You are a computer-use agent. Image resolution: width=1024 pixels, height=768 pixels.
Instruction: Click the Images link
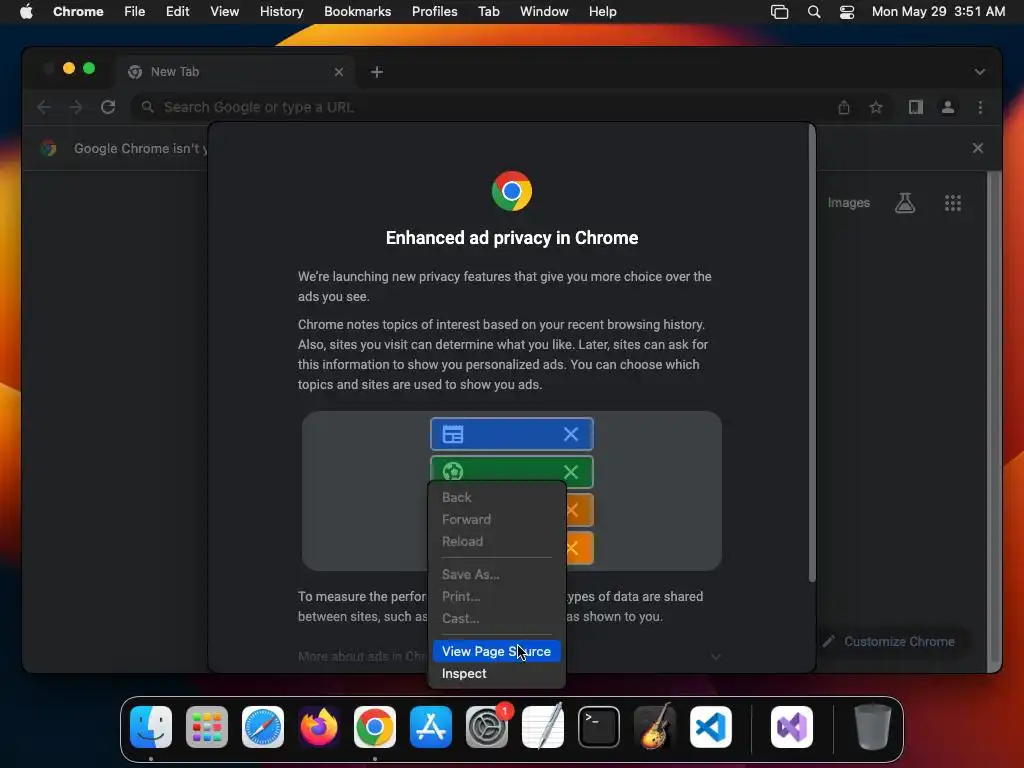pos(848,203)
